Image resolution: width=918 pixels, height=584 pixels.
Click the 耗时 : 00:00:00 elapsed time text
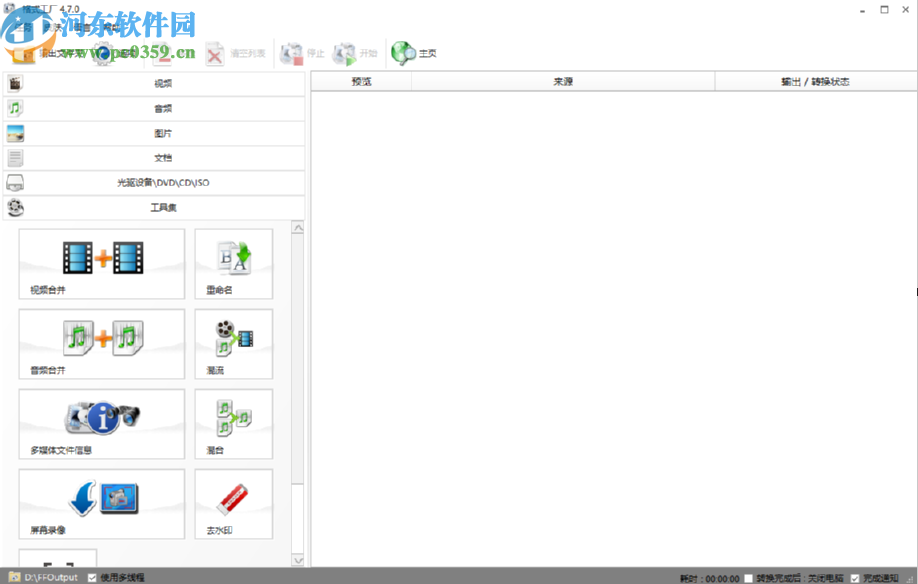[x=710, y=578]
